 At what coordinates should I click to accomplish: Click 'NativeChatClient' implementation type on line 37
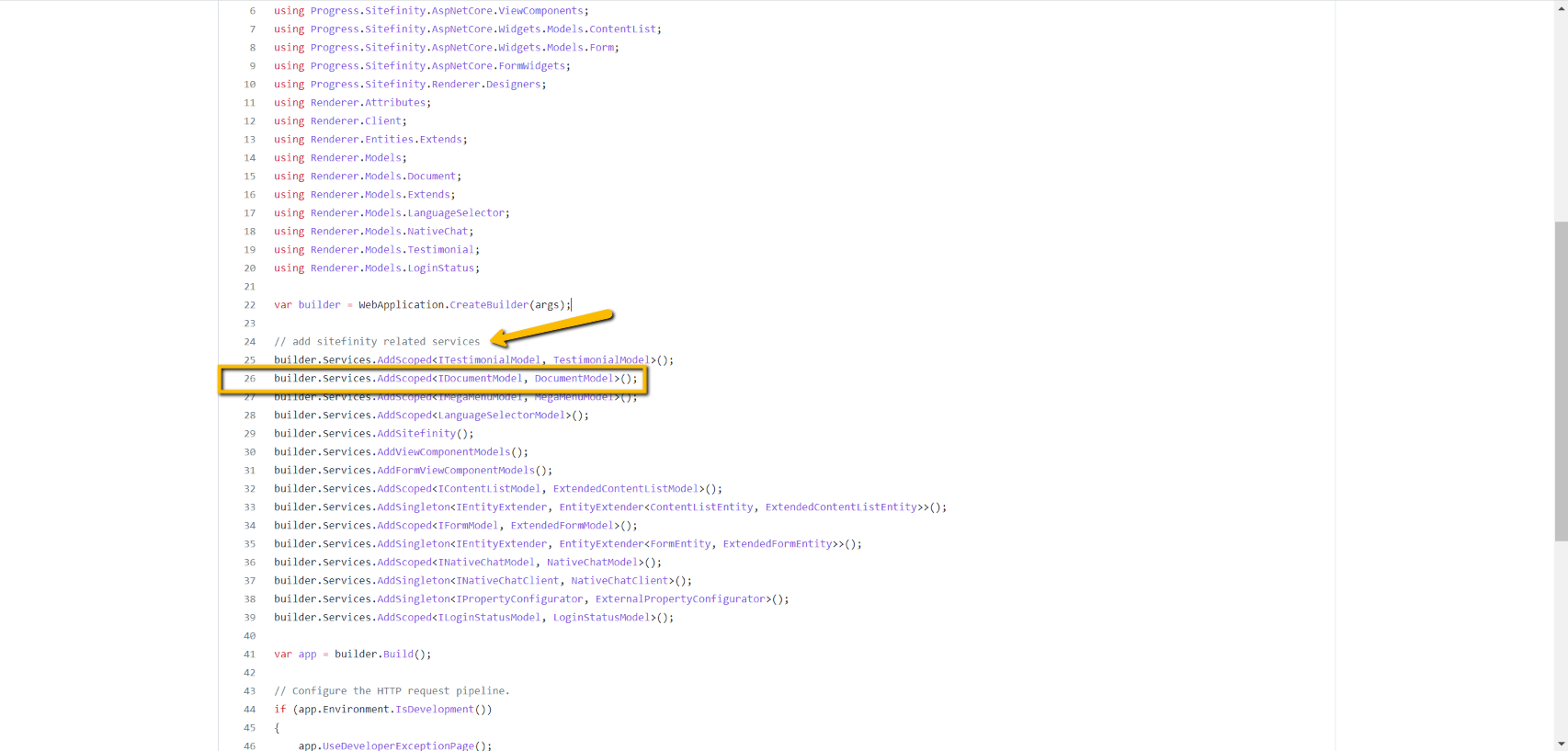[619, 581]
